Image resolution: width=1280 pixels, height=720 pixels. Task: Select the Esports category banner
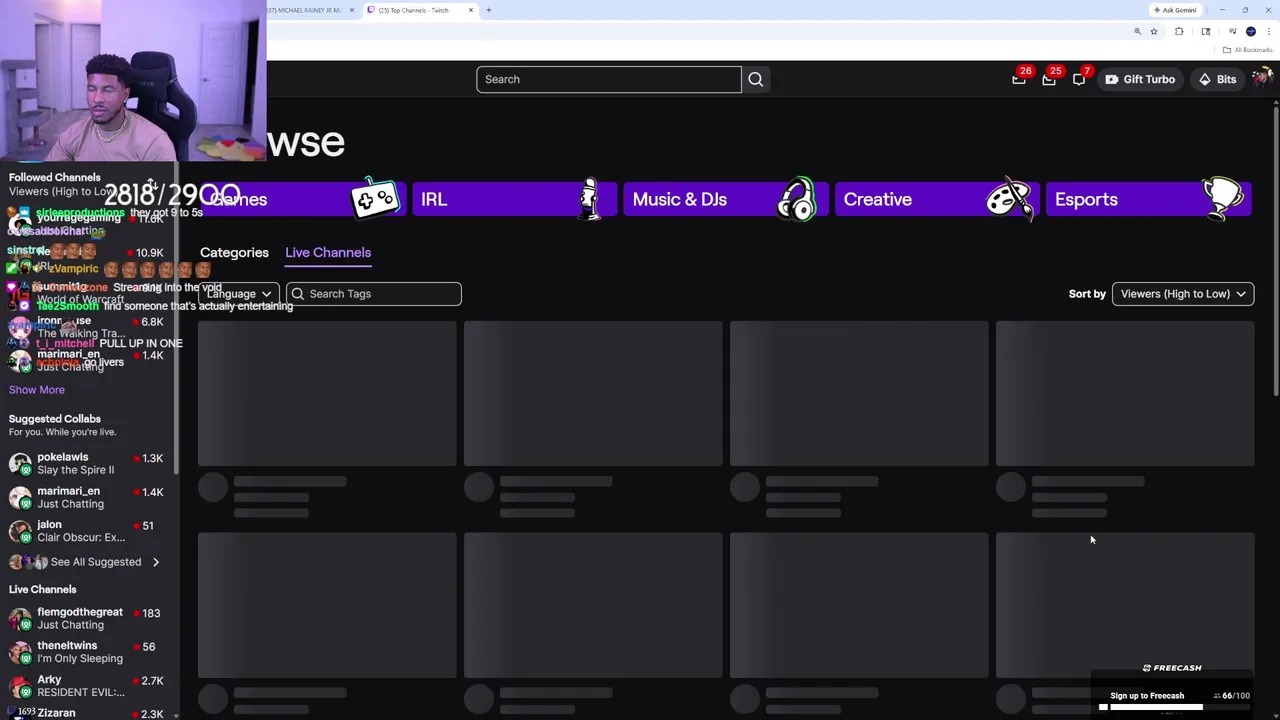[x=1148, y=199]
